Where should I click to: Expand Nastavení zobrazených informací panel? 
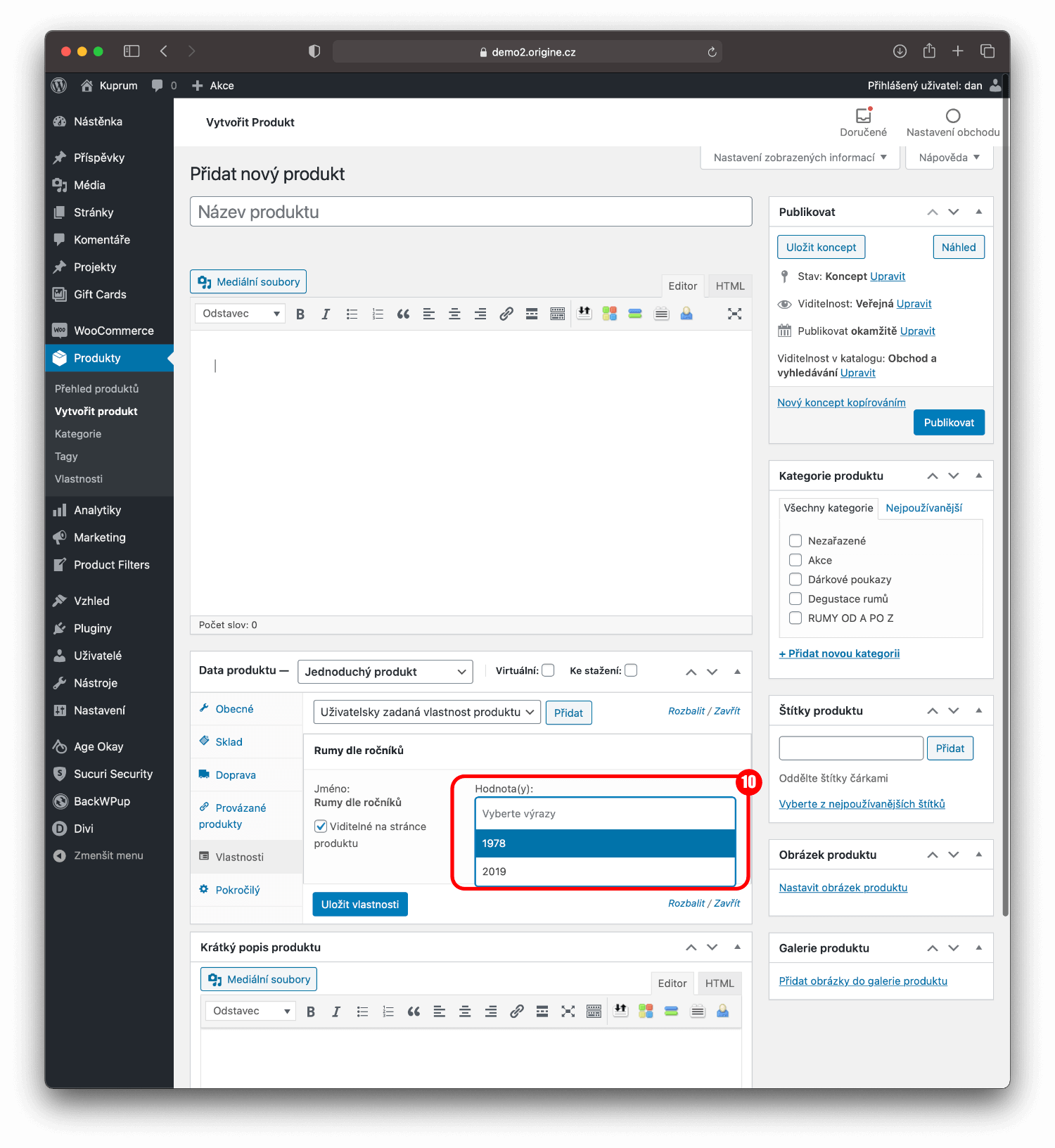800,158
